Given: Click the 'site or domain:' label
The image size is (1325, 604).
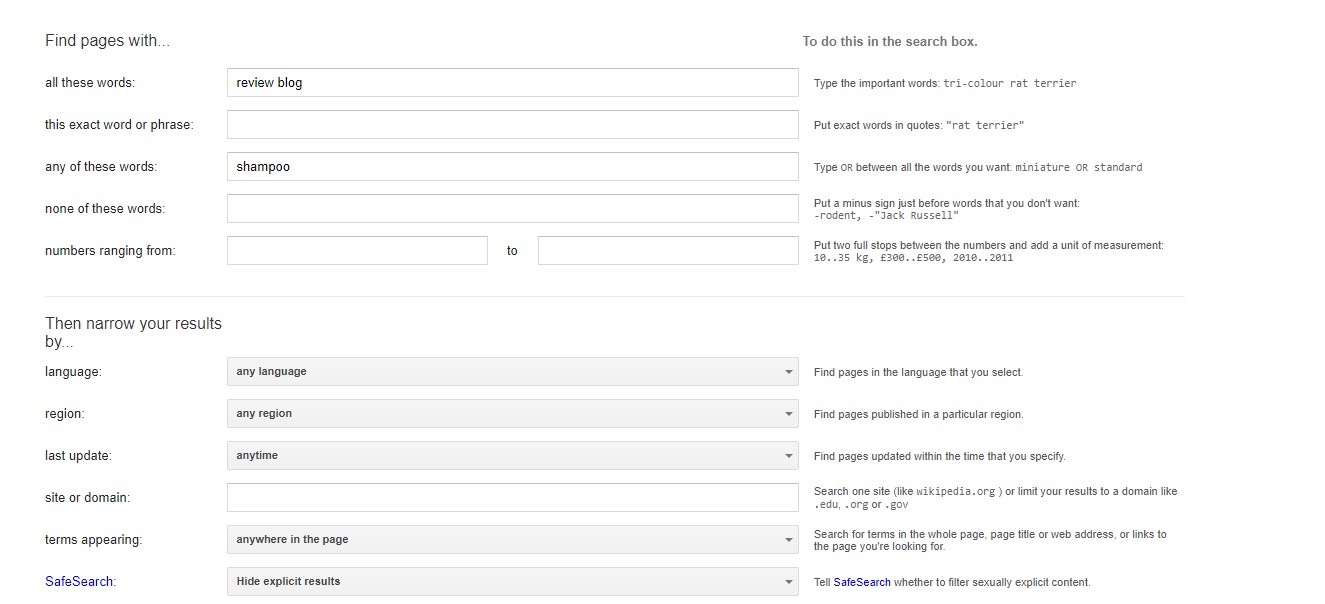Looking at the screenshot, I should tap(88, 497).
